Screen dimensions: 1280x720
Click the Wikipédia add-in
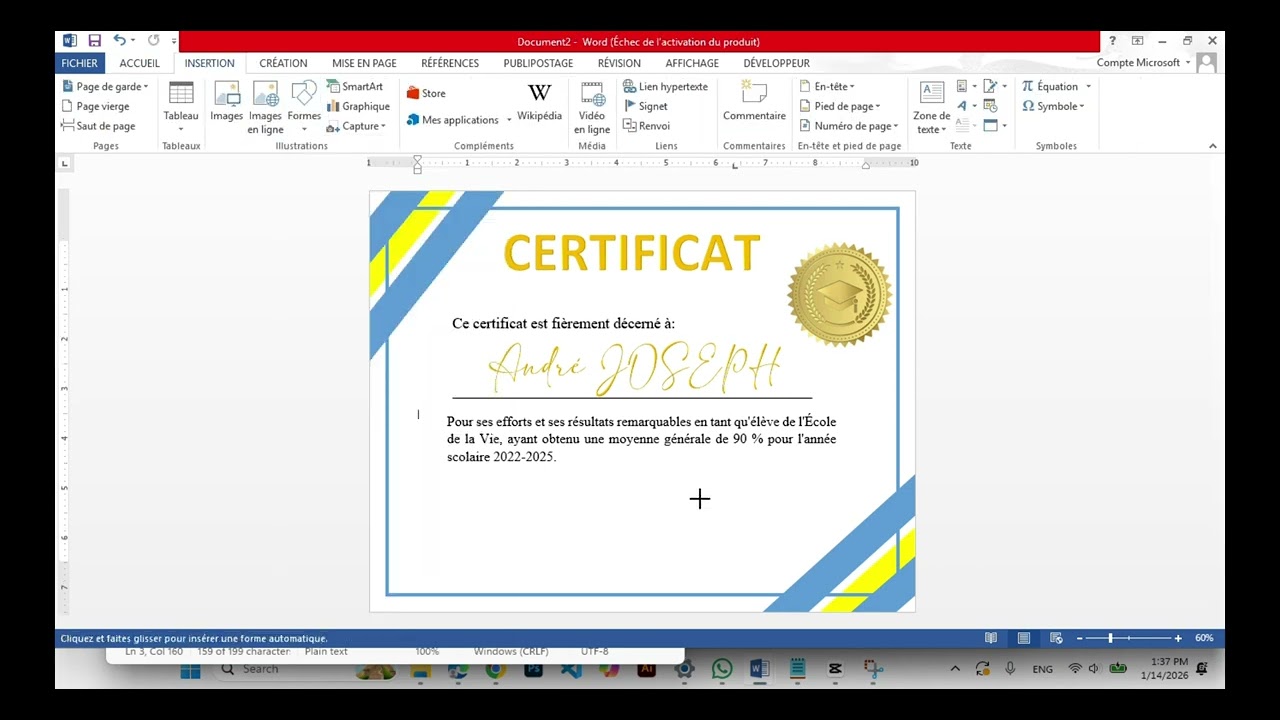(x=539, y=102)
